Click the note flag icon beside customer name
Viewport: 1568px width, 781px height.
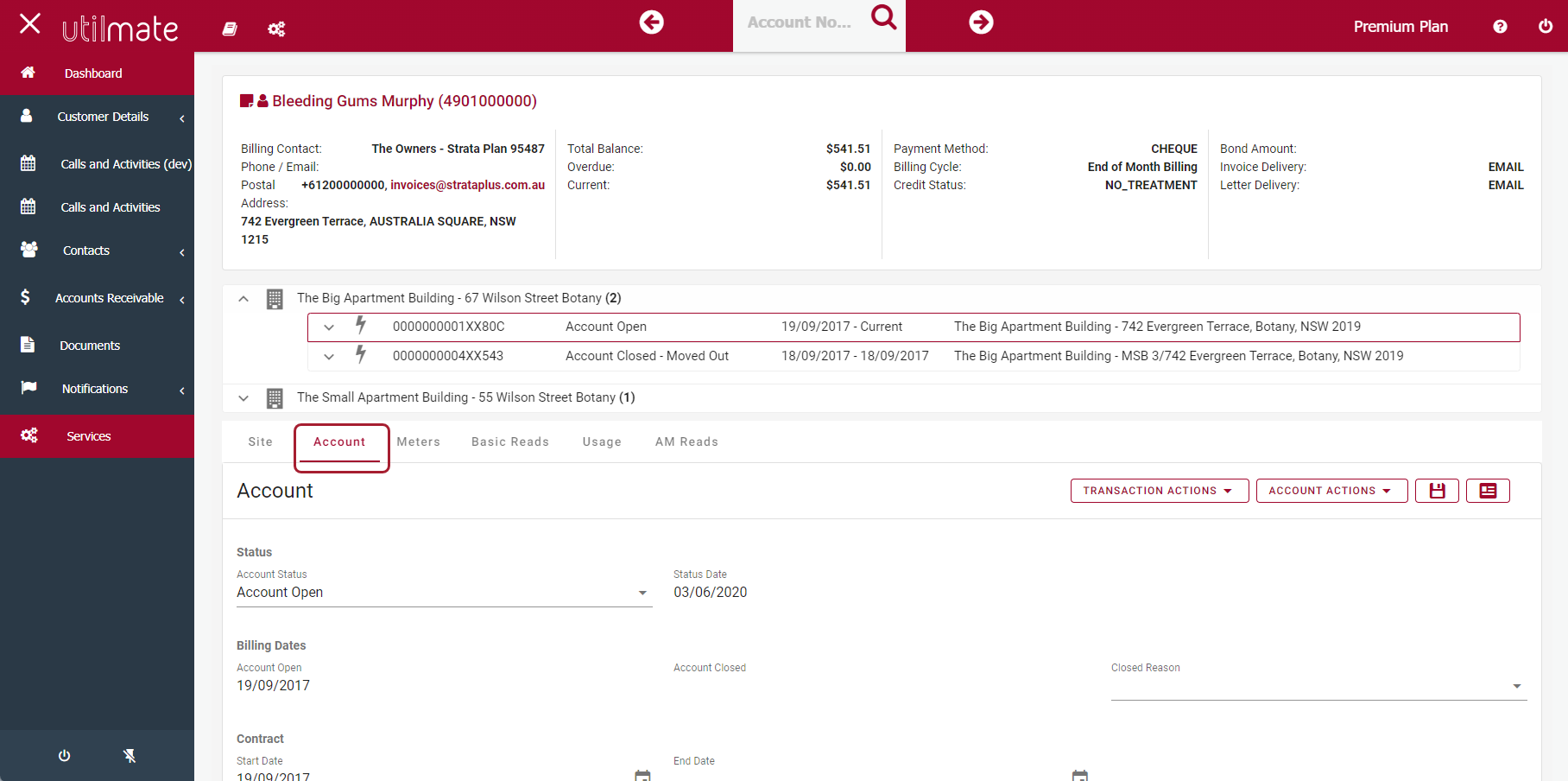pyautogui.click(x=246, y=101)
